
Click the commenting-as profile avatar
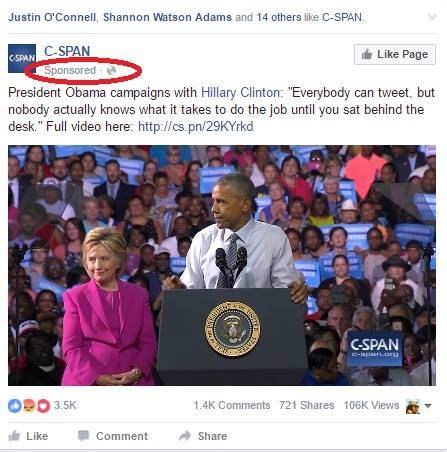pos(413,406)
